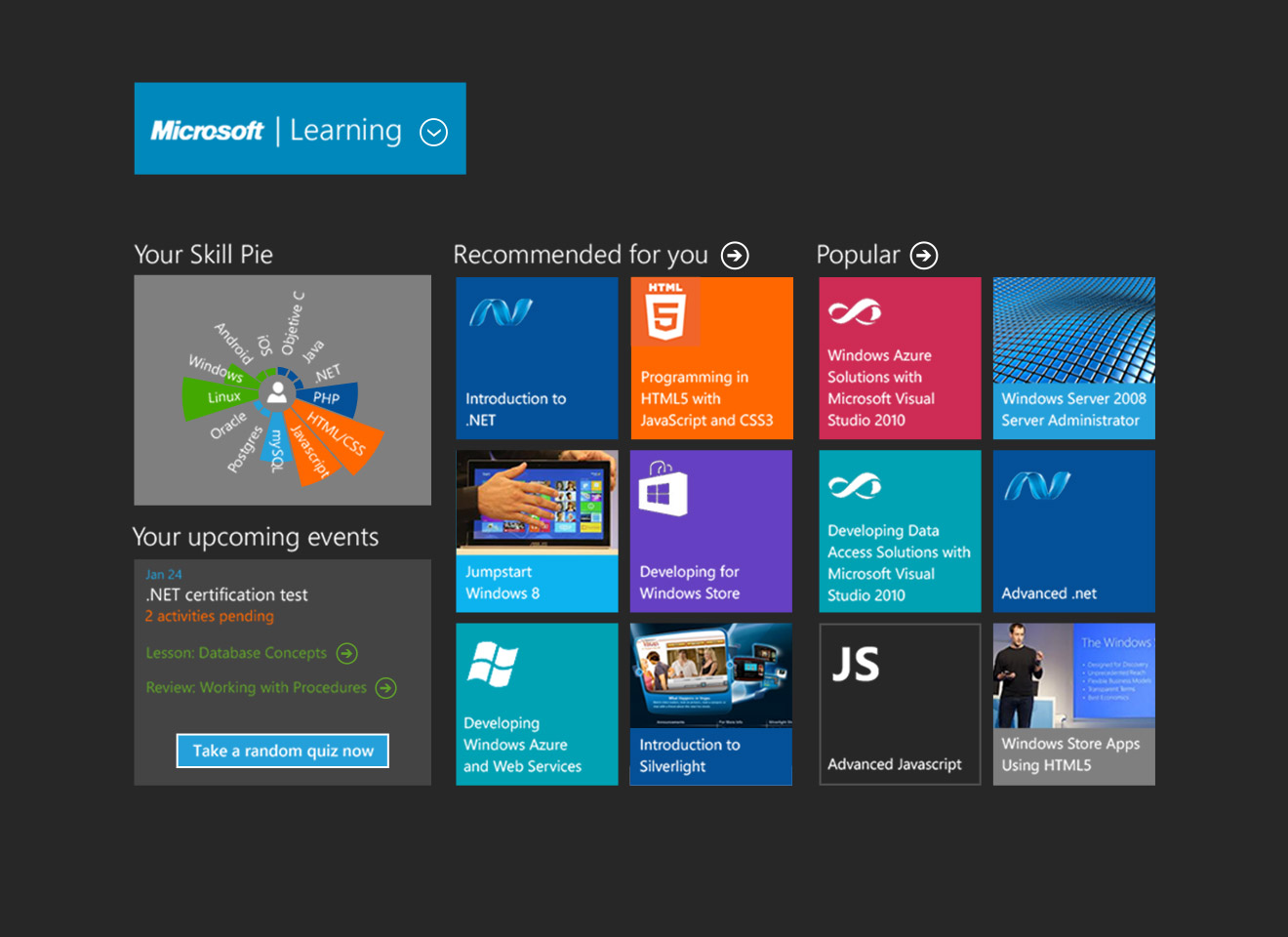Expand the Microsoft Learning dropdown chevron
The height and width of the screenshot is (937, 1288).
click(433, 132)
